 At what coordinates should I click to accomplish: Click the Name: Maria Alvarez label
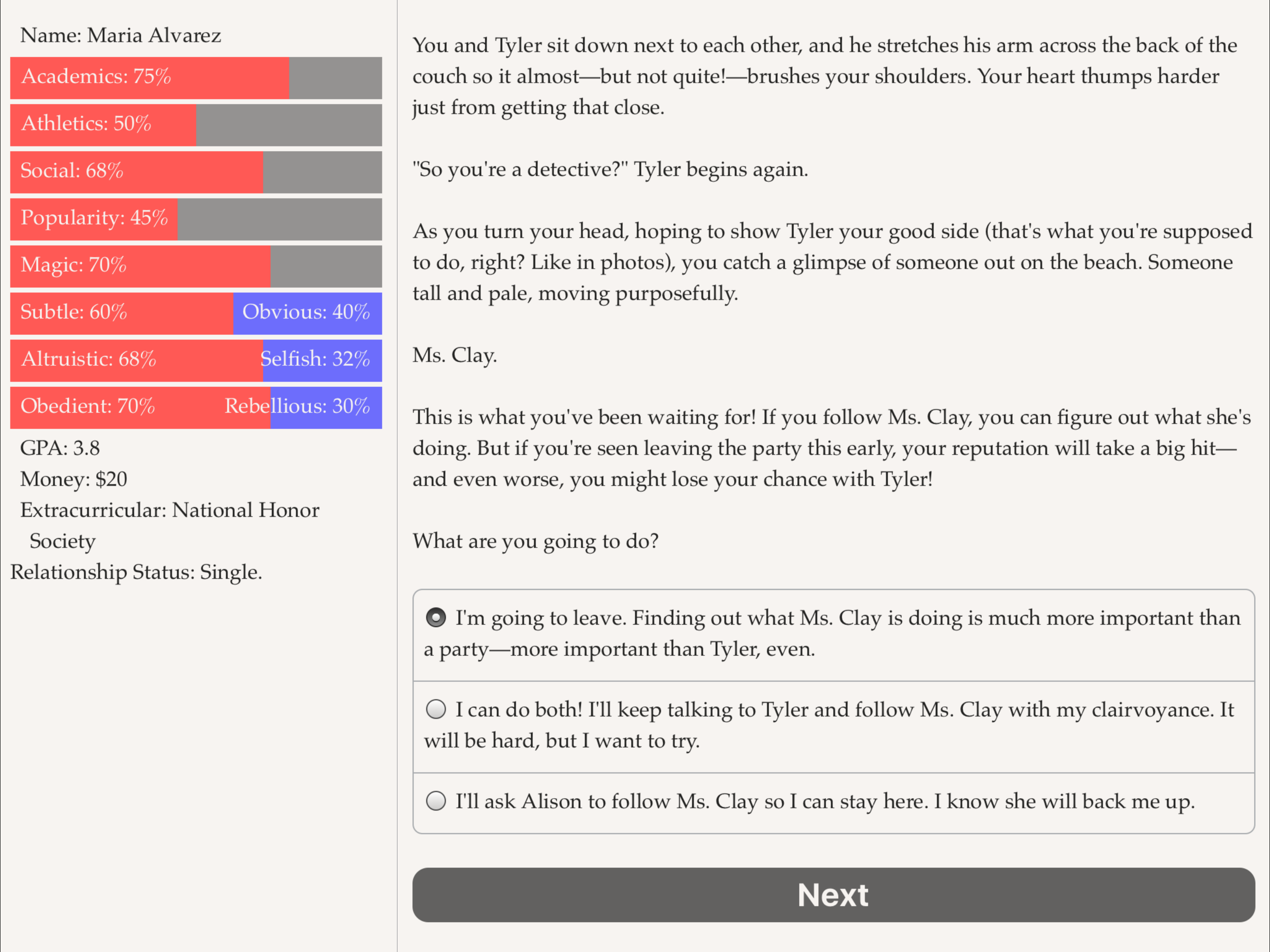click(x=120, y=35)
